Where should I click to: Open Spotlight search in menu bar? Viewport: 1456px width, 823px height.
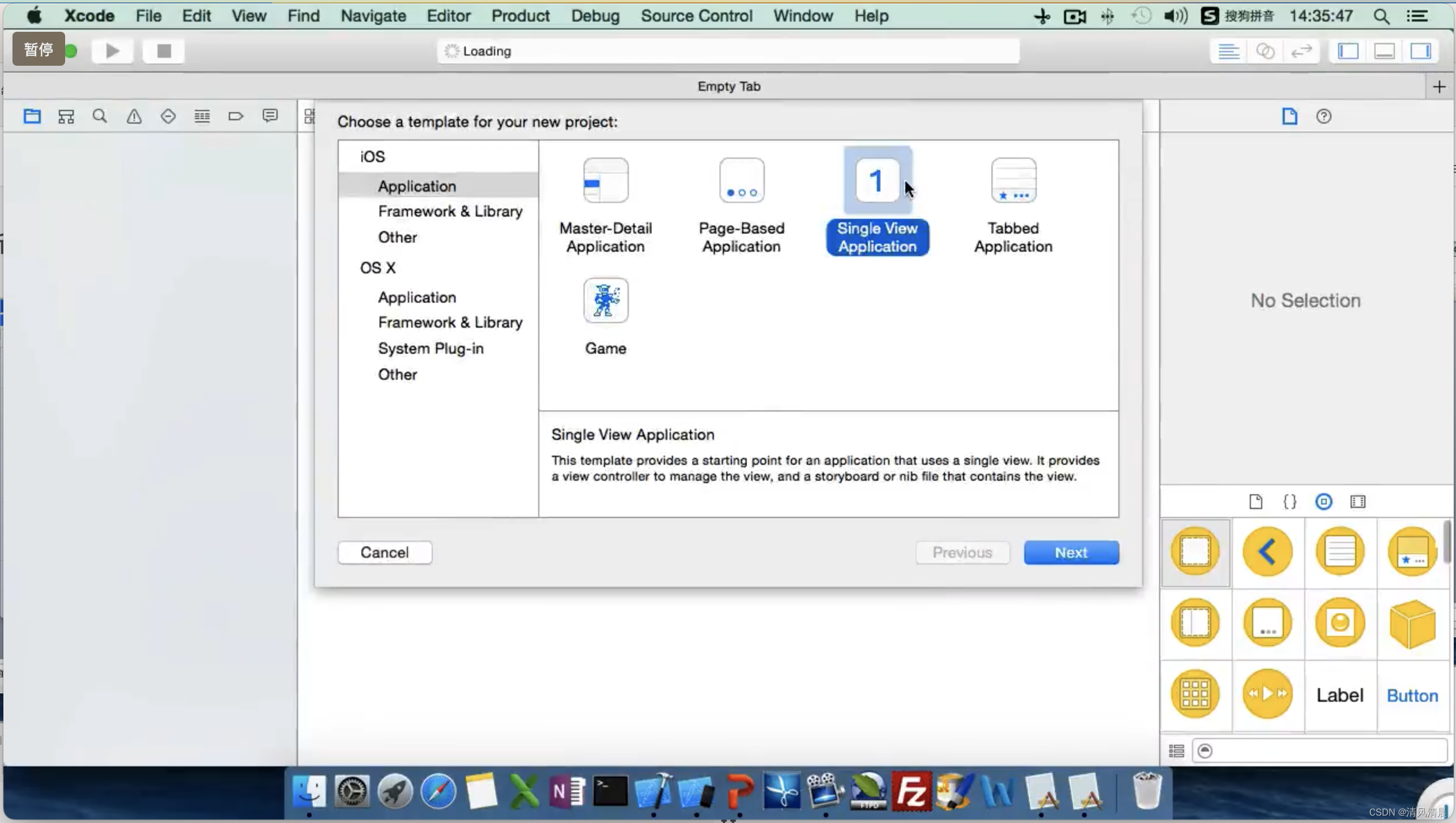pos(1381,16)
